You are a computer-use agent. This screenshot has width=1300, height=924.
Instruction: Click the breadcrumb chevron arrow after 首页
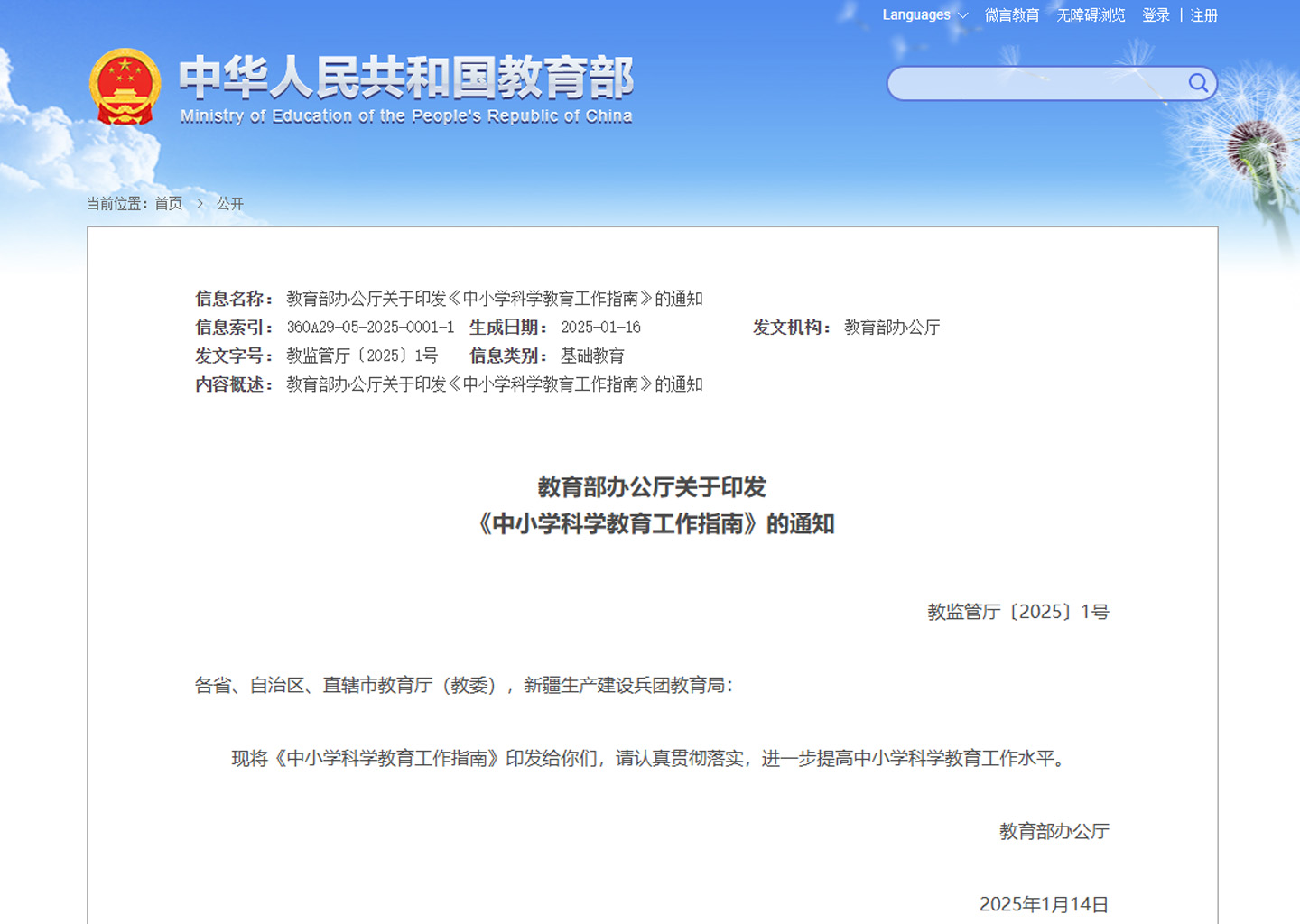(x=200, y=204)
